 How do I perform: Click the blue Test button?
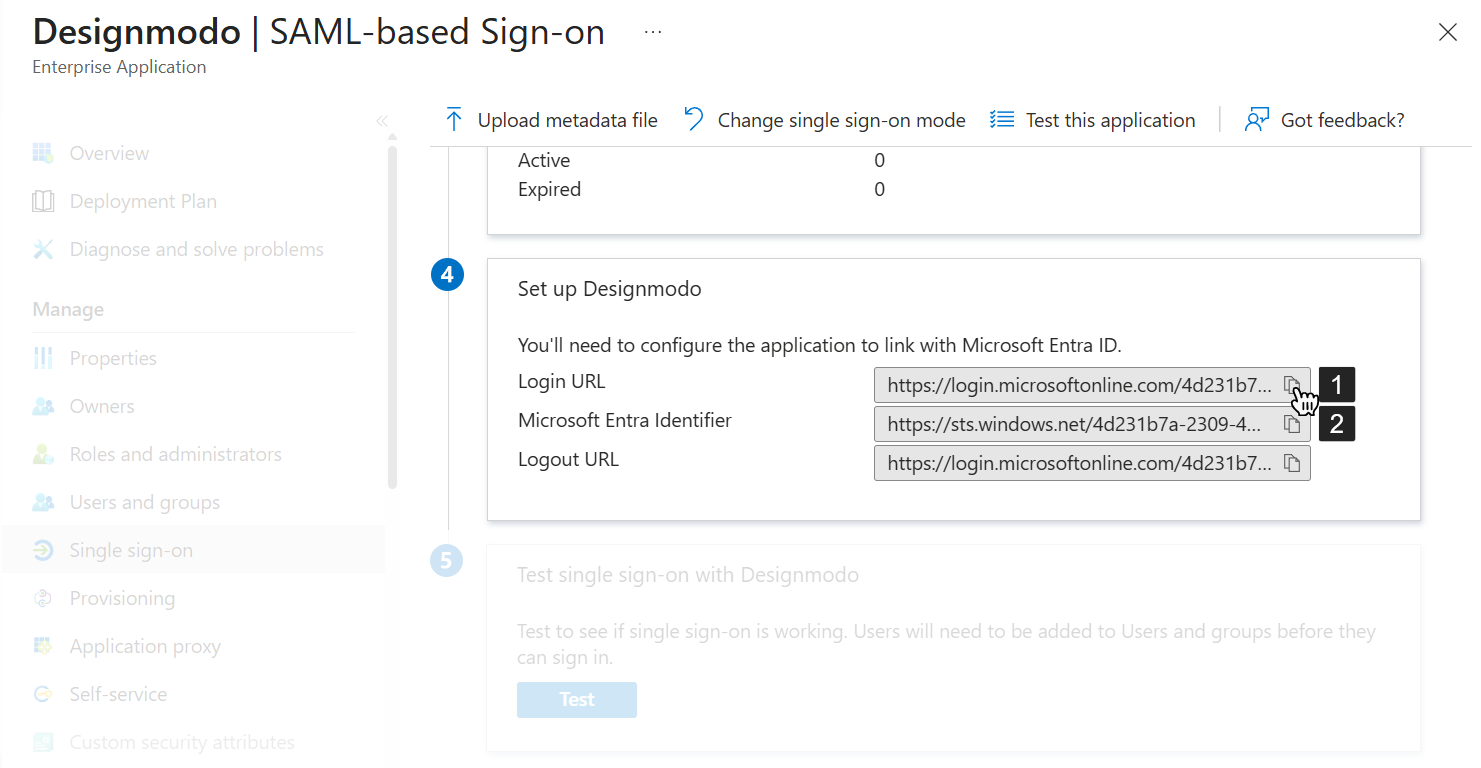577,700
